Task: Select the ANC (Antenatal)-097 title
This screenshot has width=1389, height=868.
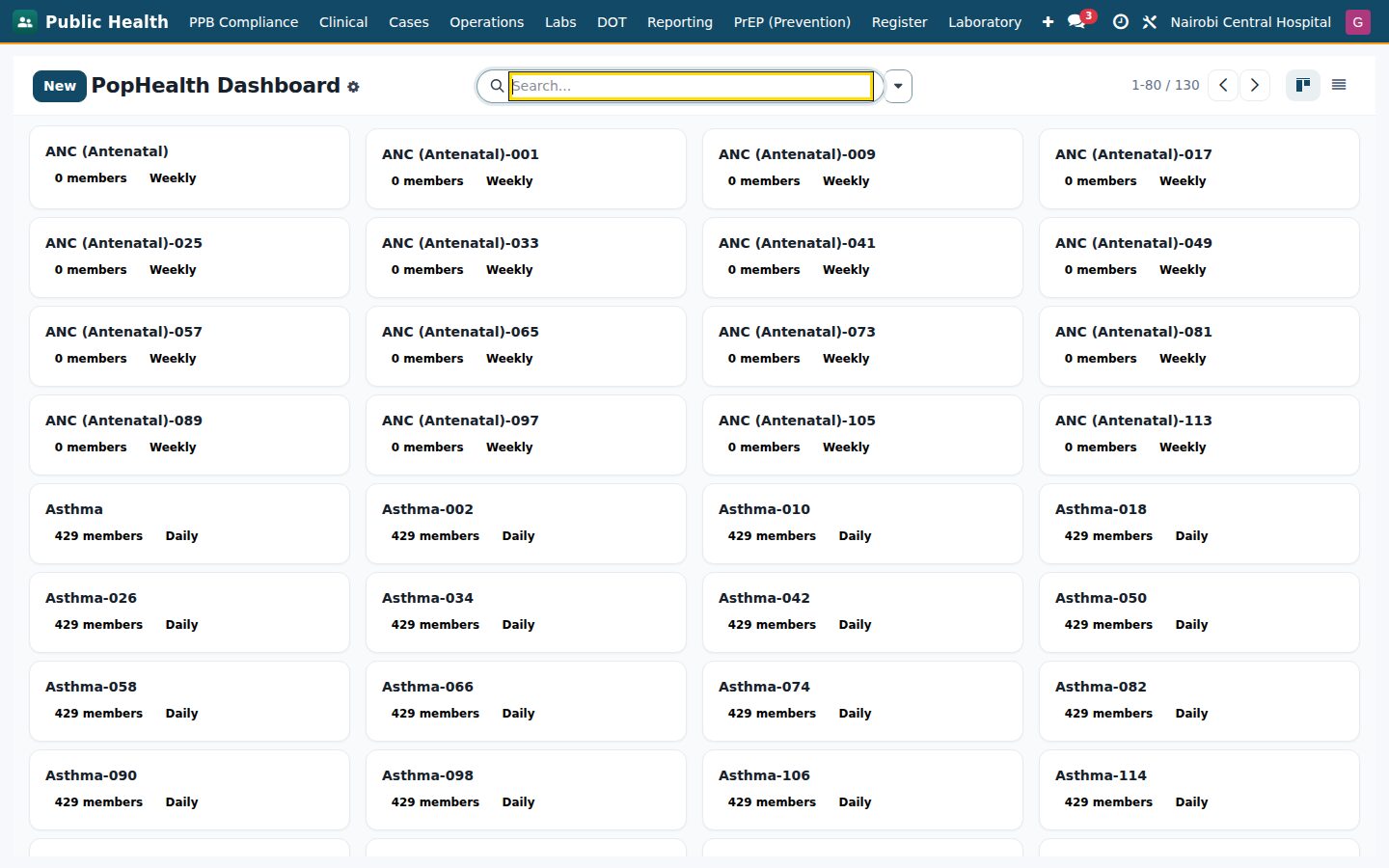Action: (460, 420)
